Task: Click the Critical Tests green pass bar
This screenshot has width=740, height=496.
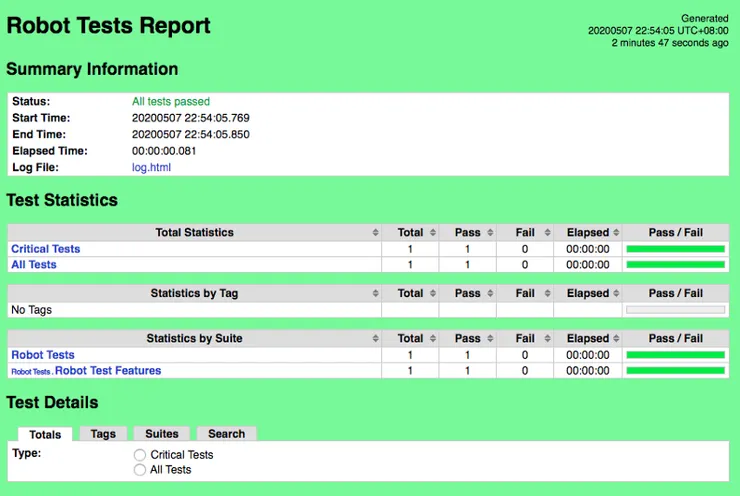Action: coord(675,249)
